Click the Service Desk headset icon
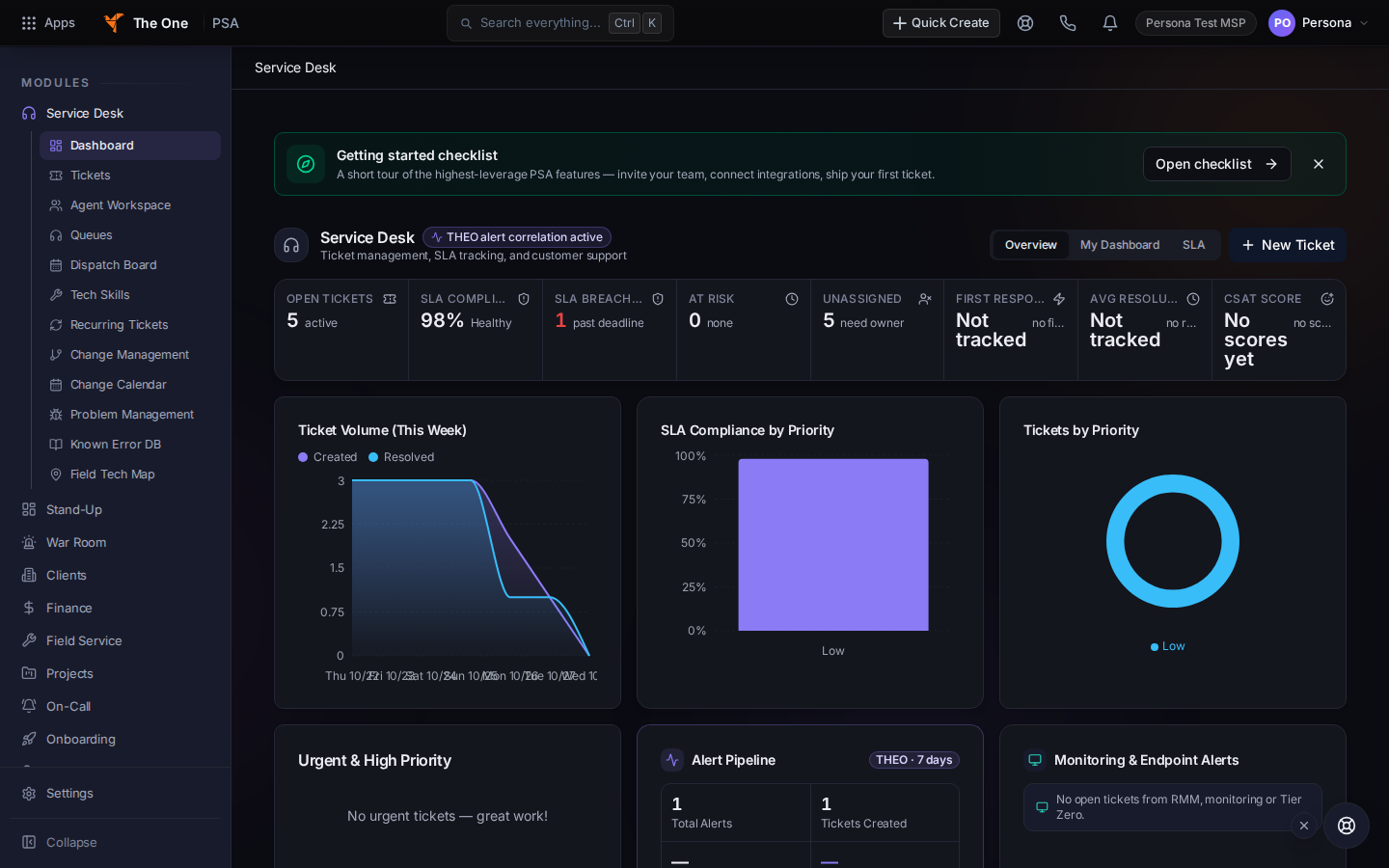 [x=291, y=245]
